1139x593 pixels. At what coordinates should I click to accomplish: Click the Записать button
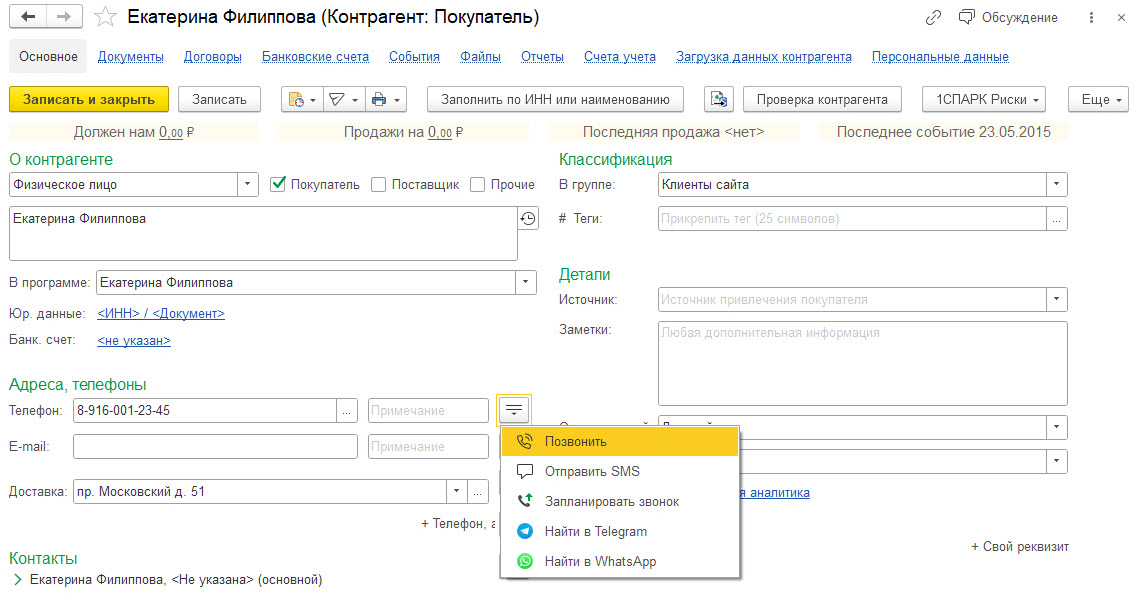pyautogui.click(x=219, y=100)
